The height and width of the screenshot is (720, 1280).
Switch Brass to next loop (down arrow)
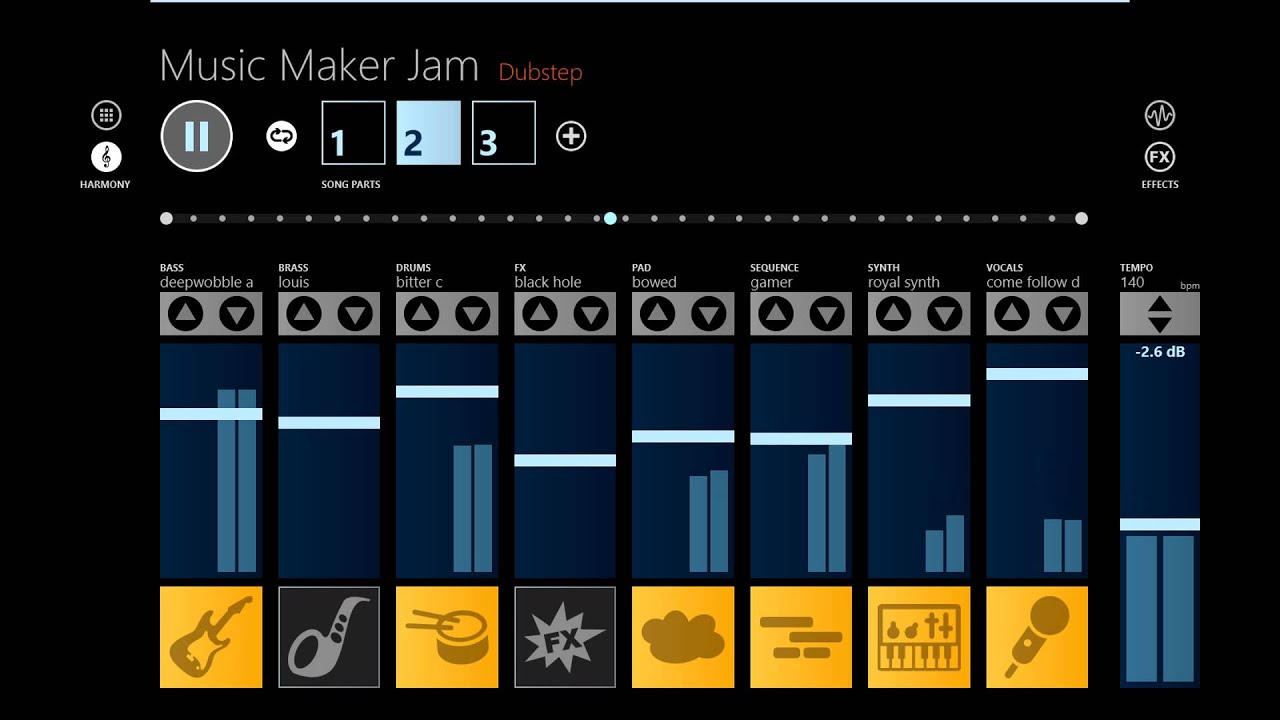click(355, 314)
